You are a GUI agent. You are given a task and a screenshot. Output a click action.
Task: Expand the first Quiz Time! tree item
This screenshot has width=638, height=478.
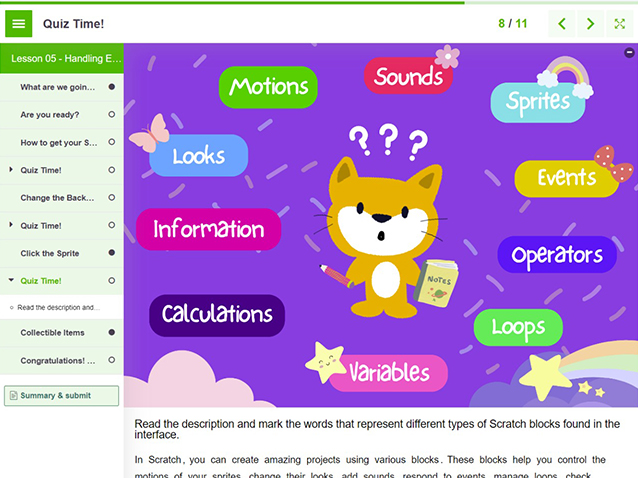click(x=11, y=170)
